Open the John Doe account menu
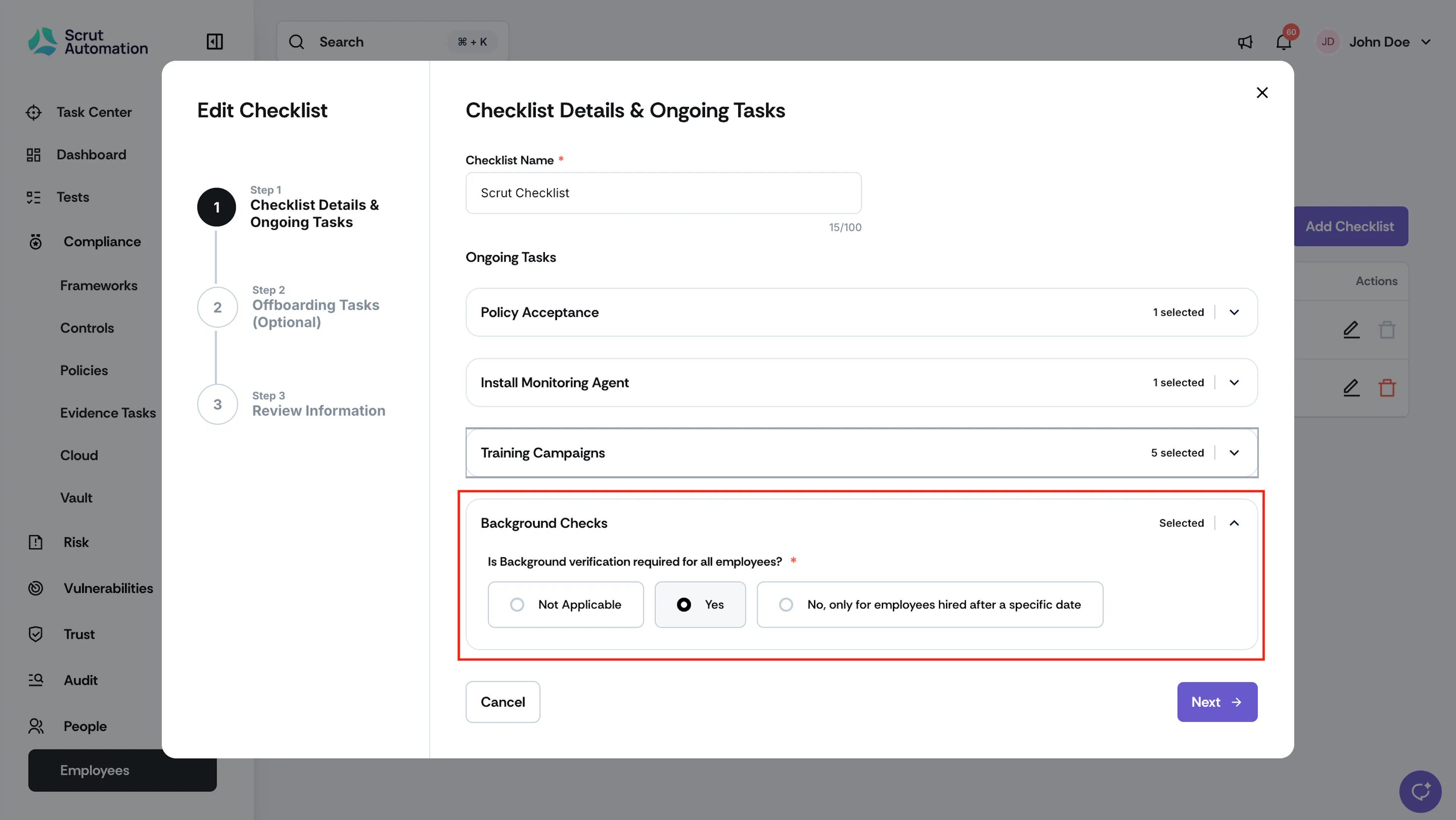The height and width of the screenshot is (820, 1456). pyautogui.click(x=1374, y=42)
